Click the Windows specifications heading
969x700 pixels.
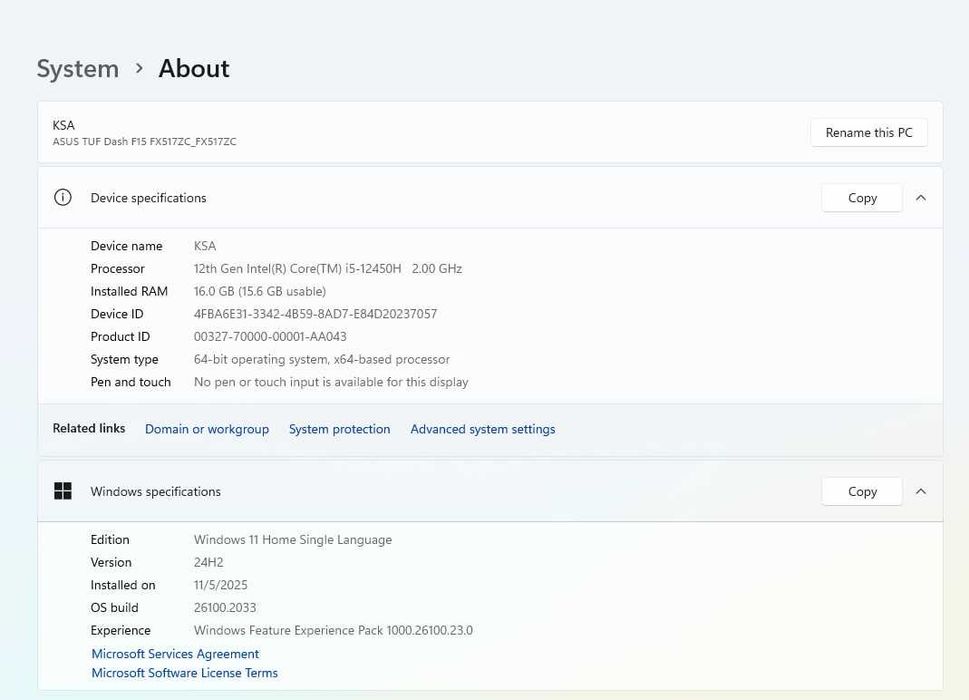click(x=156, y=491)
